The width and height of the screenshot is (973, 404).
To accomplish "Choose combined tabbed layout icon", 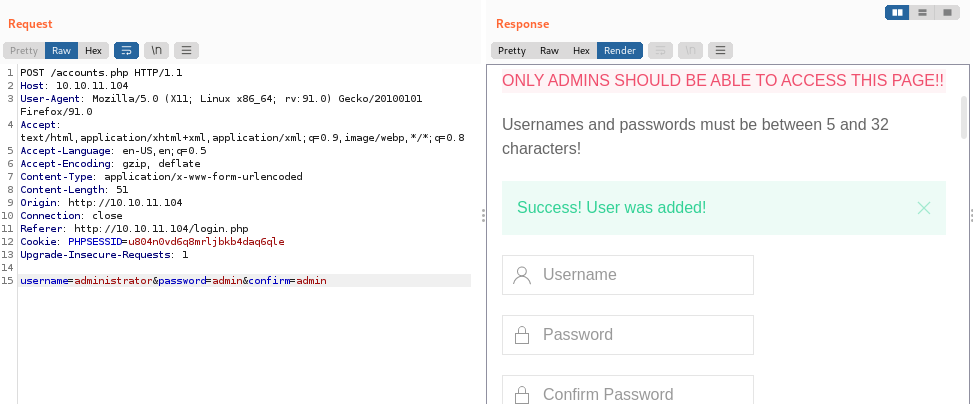I will (x=947, y=12).
